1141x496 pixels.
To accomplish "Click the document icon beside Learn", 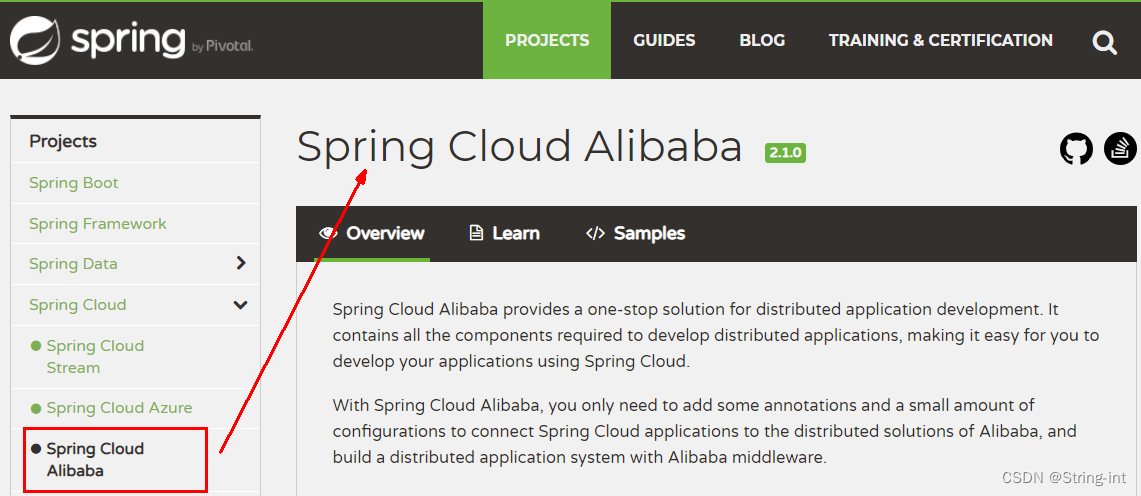I will point(476,233).
